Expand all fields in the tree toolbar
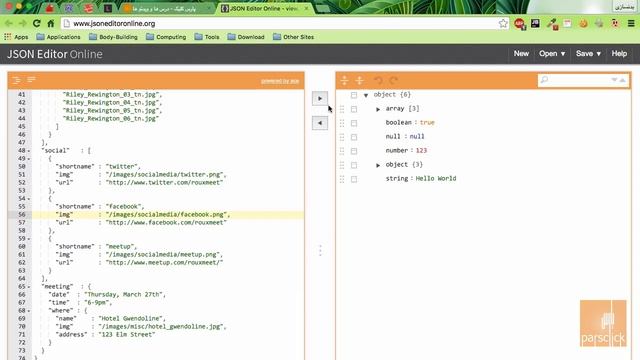640x360 pixels. coord(344,80)
